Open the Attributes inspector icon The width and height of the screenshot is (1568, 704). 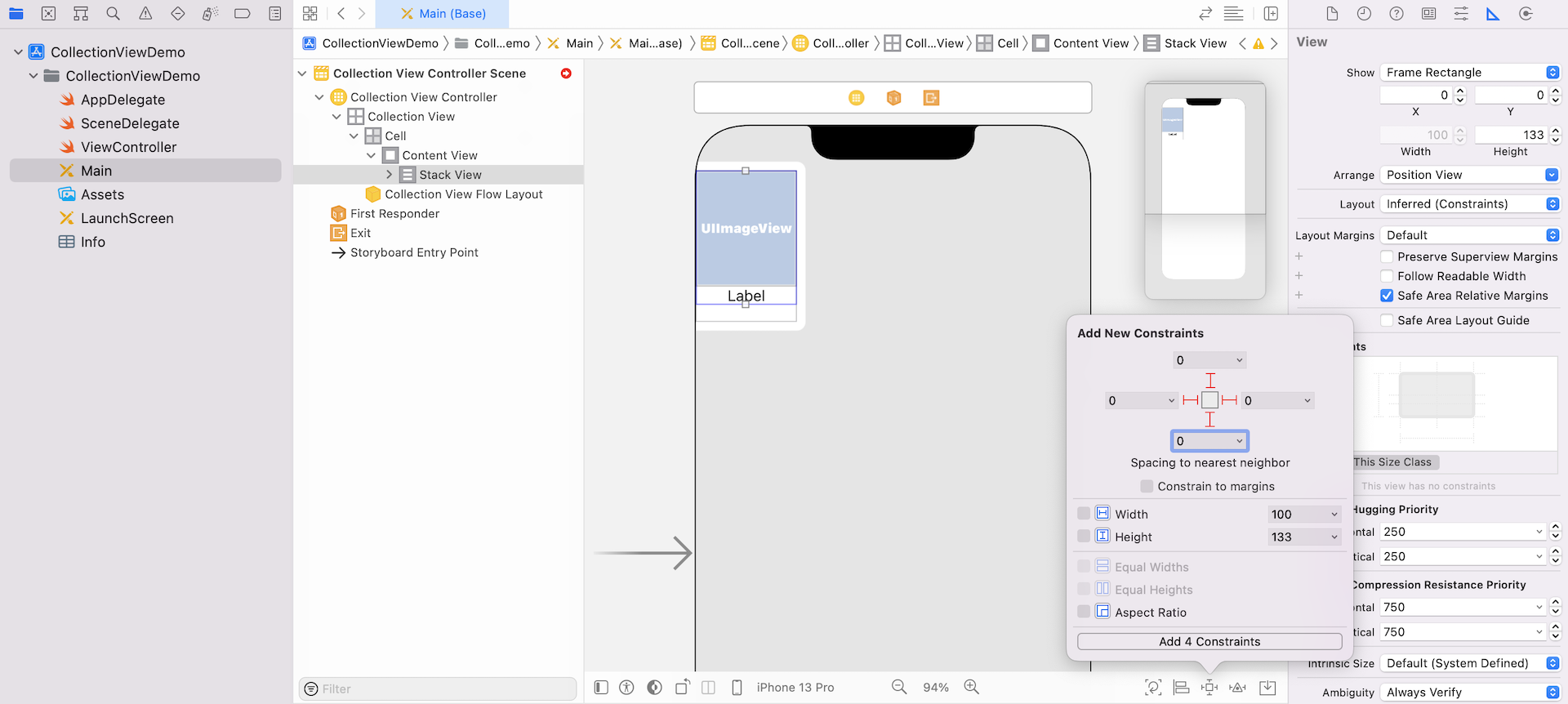coord(1461,14)
